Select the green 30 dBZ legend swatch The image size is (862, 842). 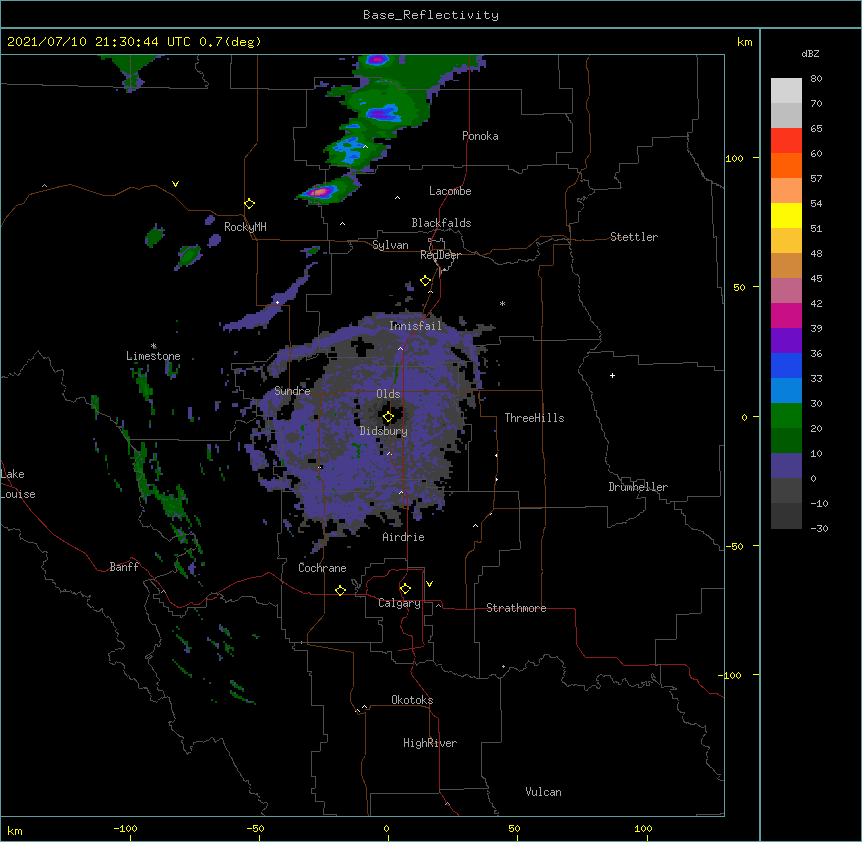click(786, 416)
